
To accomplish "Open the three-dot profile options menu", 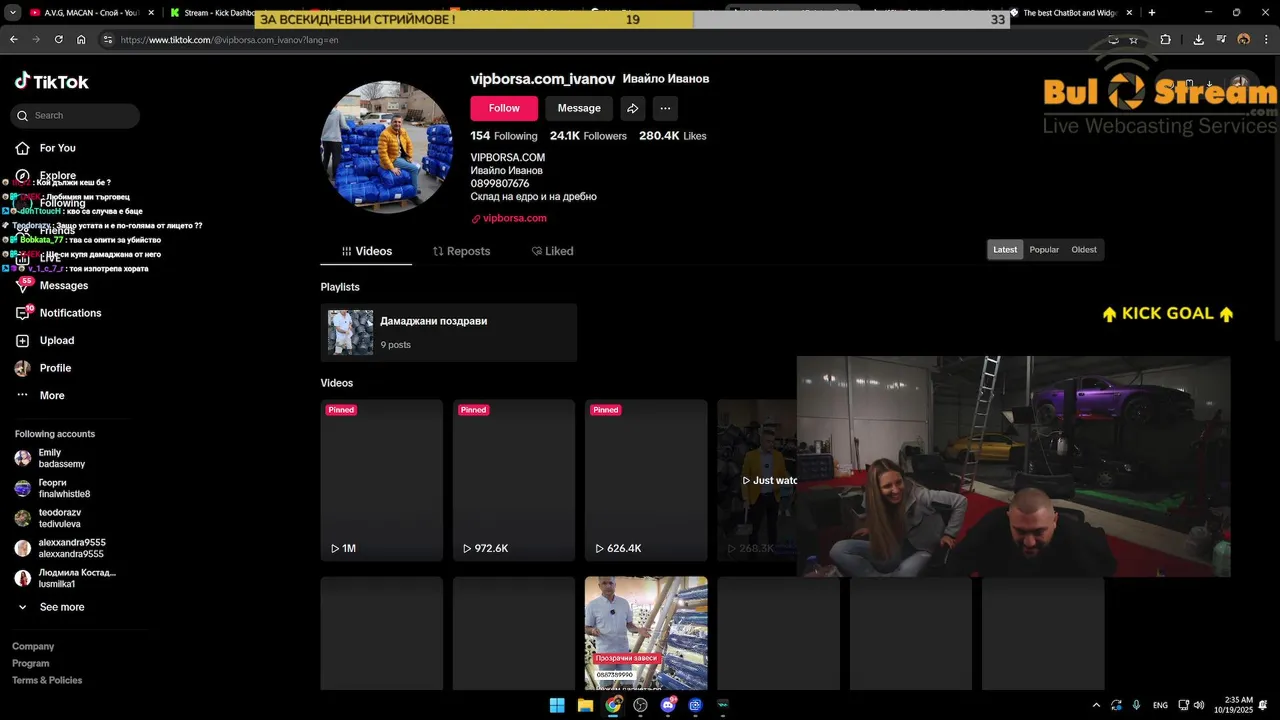I will [x=665, y=108].
